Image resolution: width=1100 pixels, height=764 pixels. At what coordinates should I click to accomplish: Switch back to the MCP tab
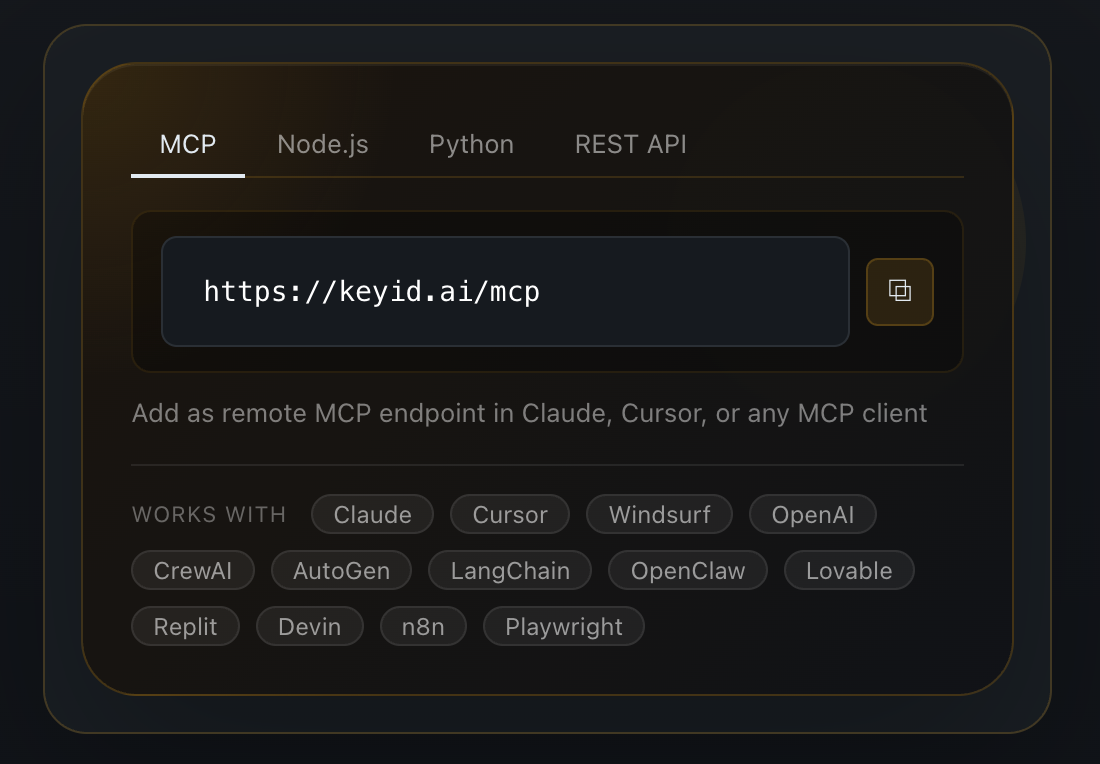click(x=187, y=145)
